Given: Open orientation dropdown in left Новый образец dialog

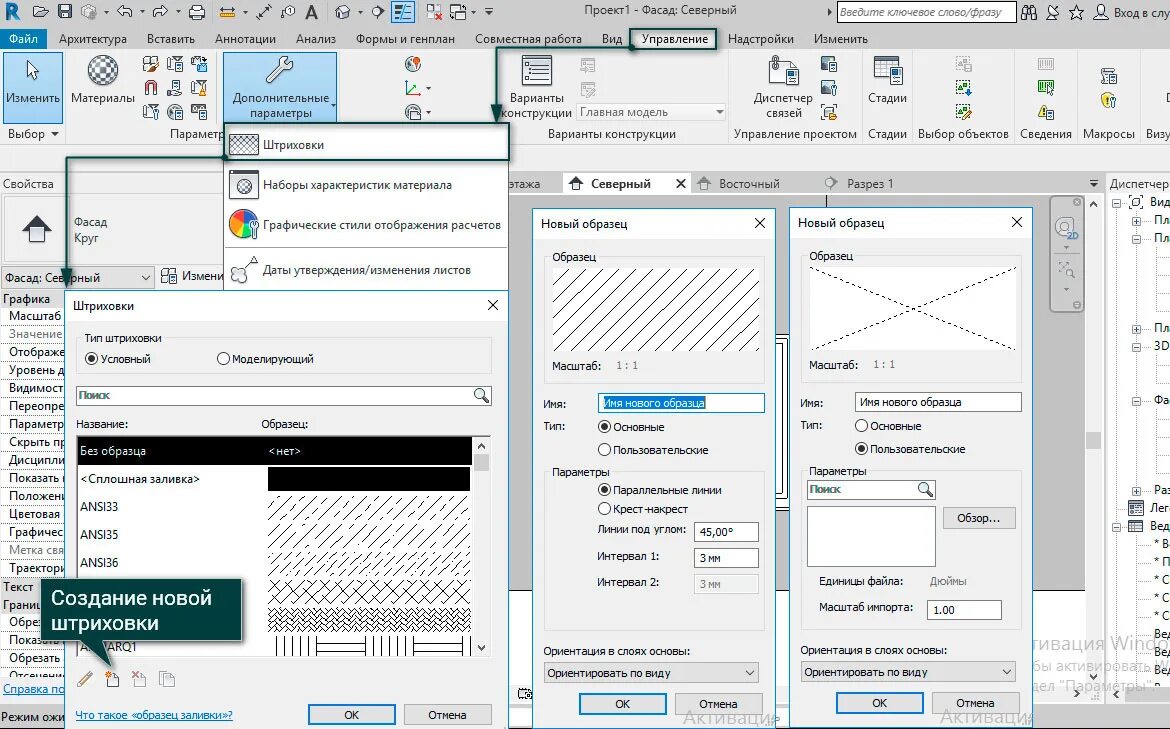Looking at the screenshot, I should pos(651,673).
